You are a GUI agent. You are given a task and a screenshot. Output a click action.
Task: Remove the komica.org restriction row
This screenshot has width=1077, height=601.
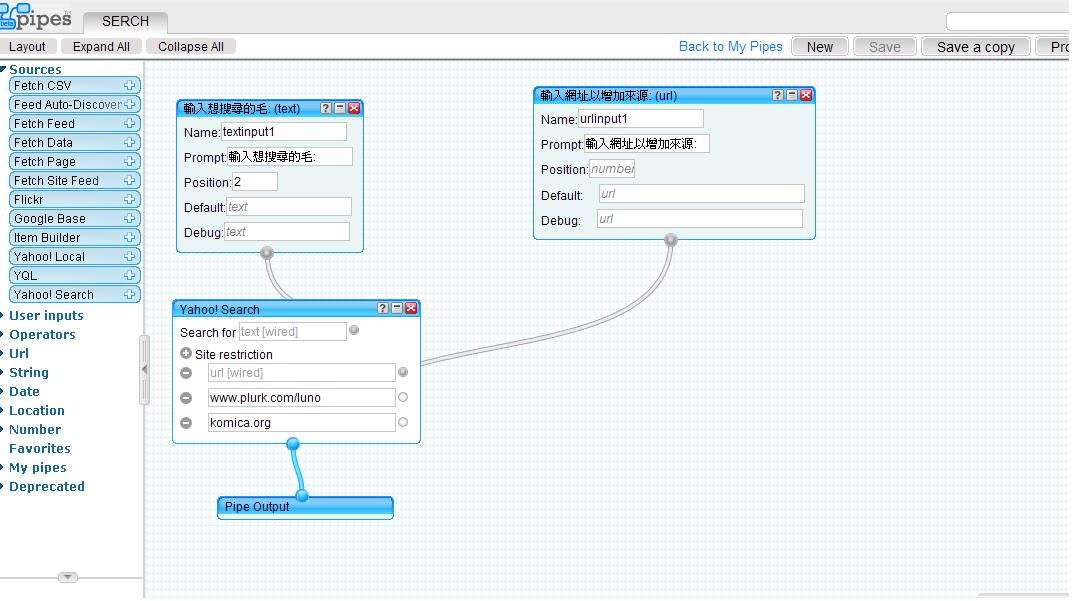(x=186, y=422)
